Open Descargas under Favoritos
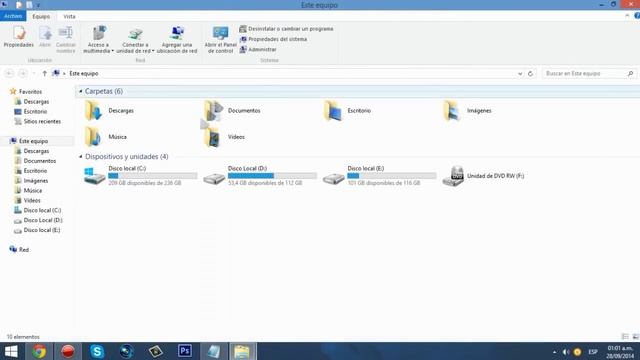Screen dimensions: 640x360 click(32, 102)
